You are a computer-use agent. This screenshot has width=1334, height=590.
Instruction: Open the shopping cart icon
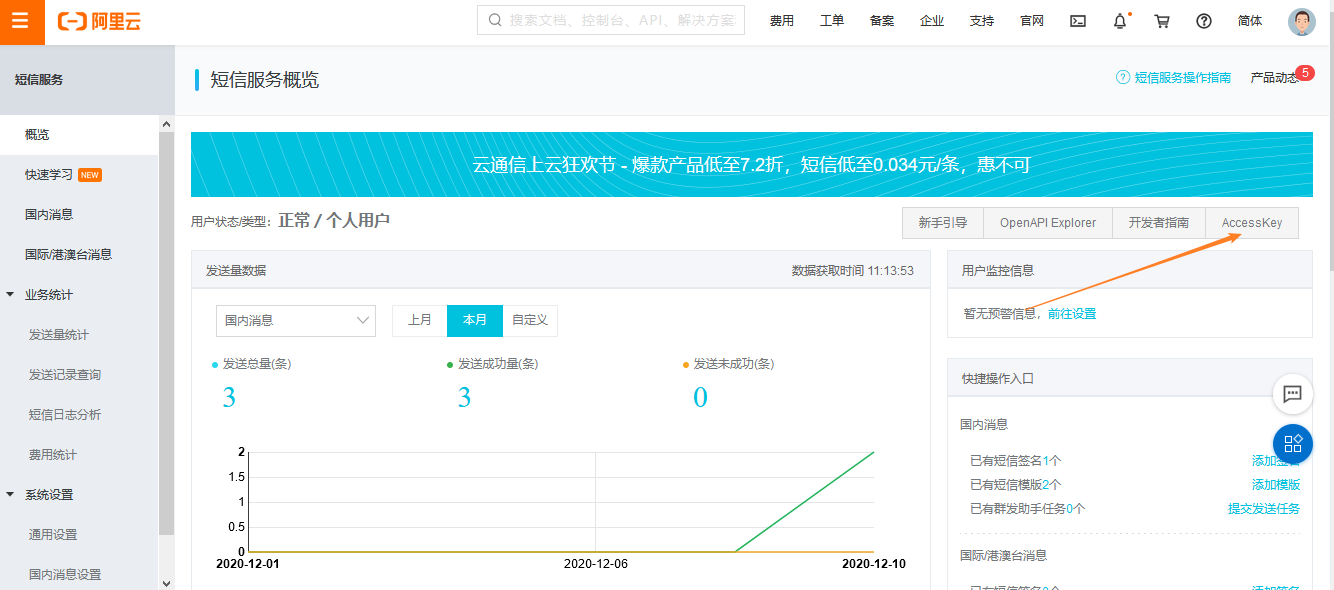pos(1162,21)
